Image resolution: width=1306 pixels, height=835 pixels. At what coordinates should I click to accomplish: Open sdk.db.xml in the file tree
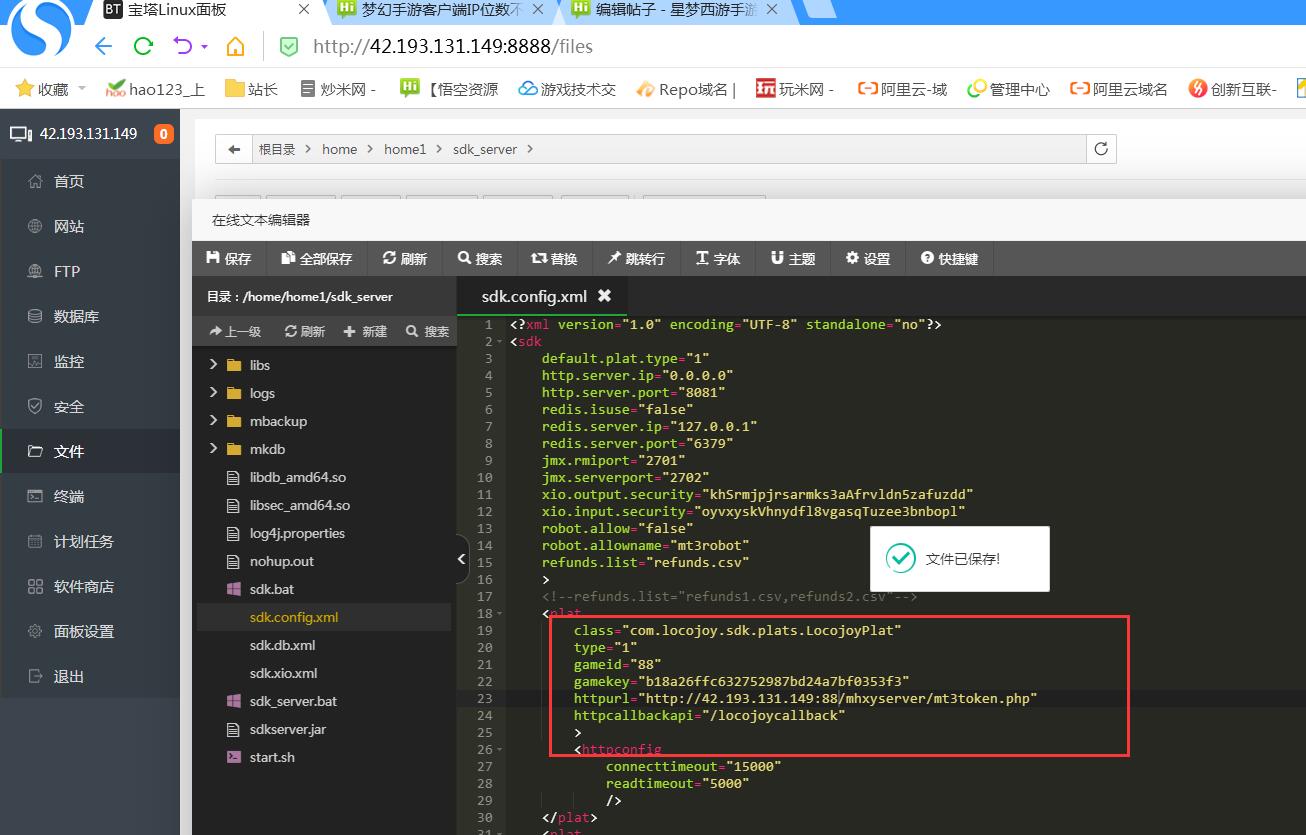point(282,645)
